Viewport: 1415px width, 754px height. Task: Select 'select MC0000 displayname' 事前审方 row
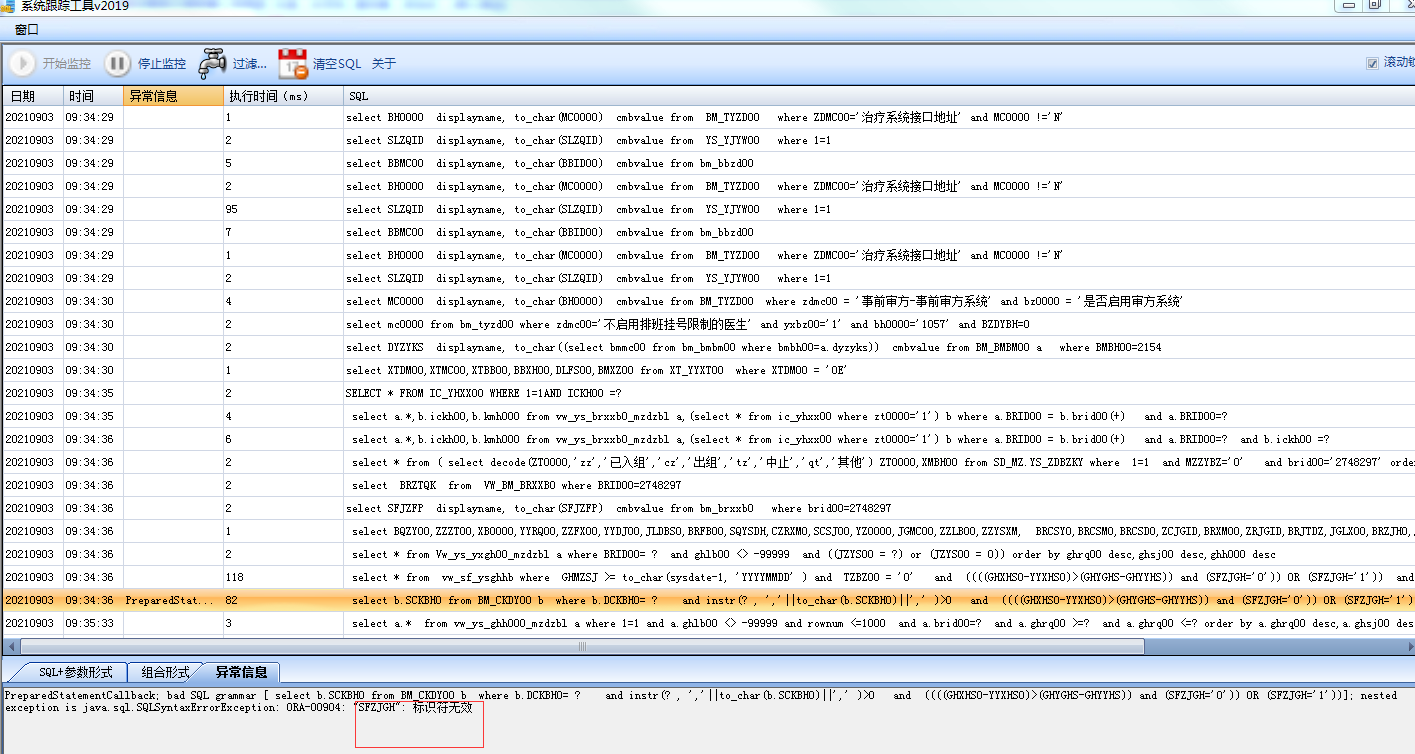708,301
